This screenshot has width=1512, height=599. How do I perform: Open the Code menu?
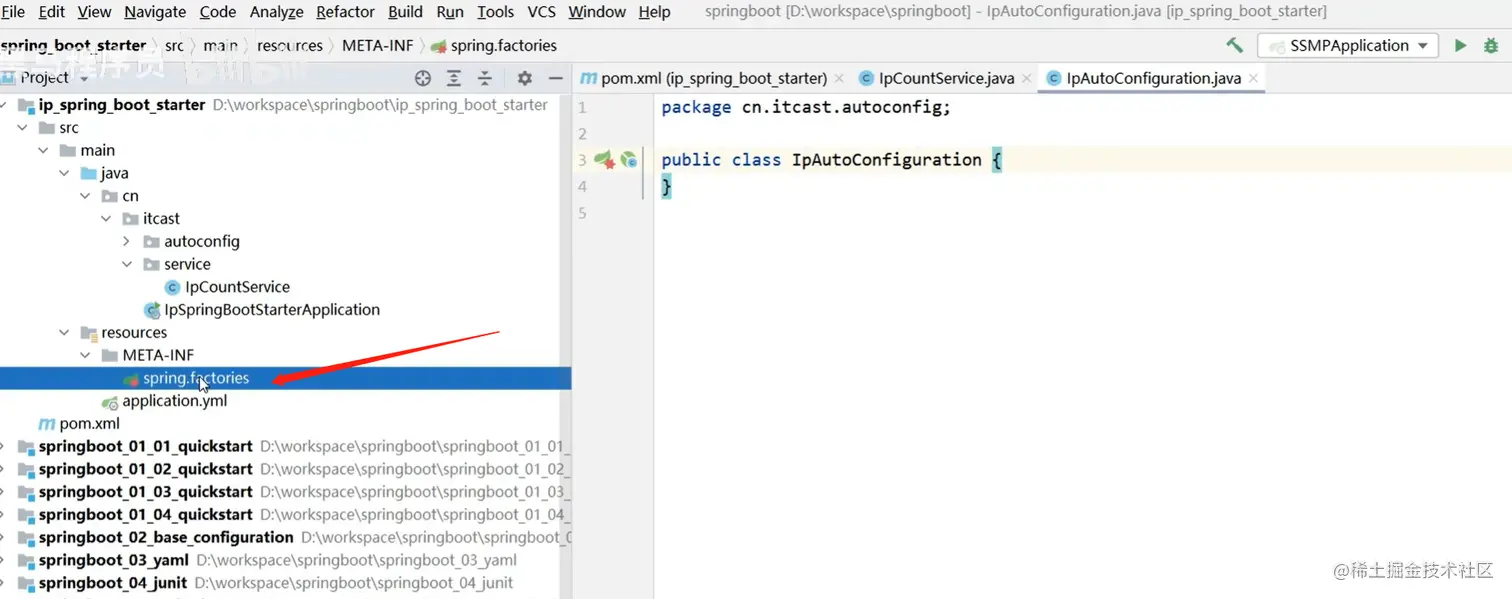[x=218, y=12]
